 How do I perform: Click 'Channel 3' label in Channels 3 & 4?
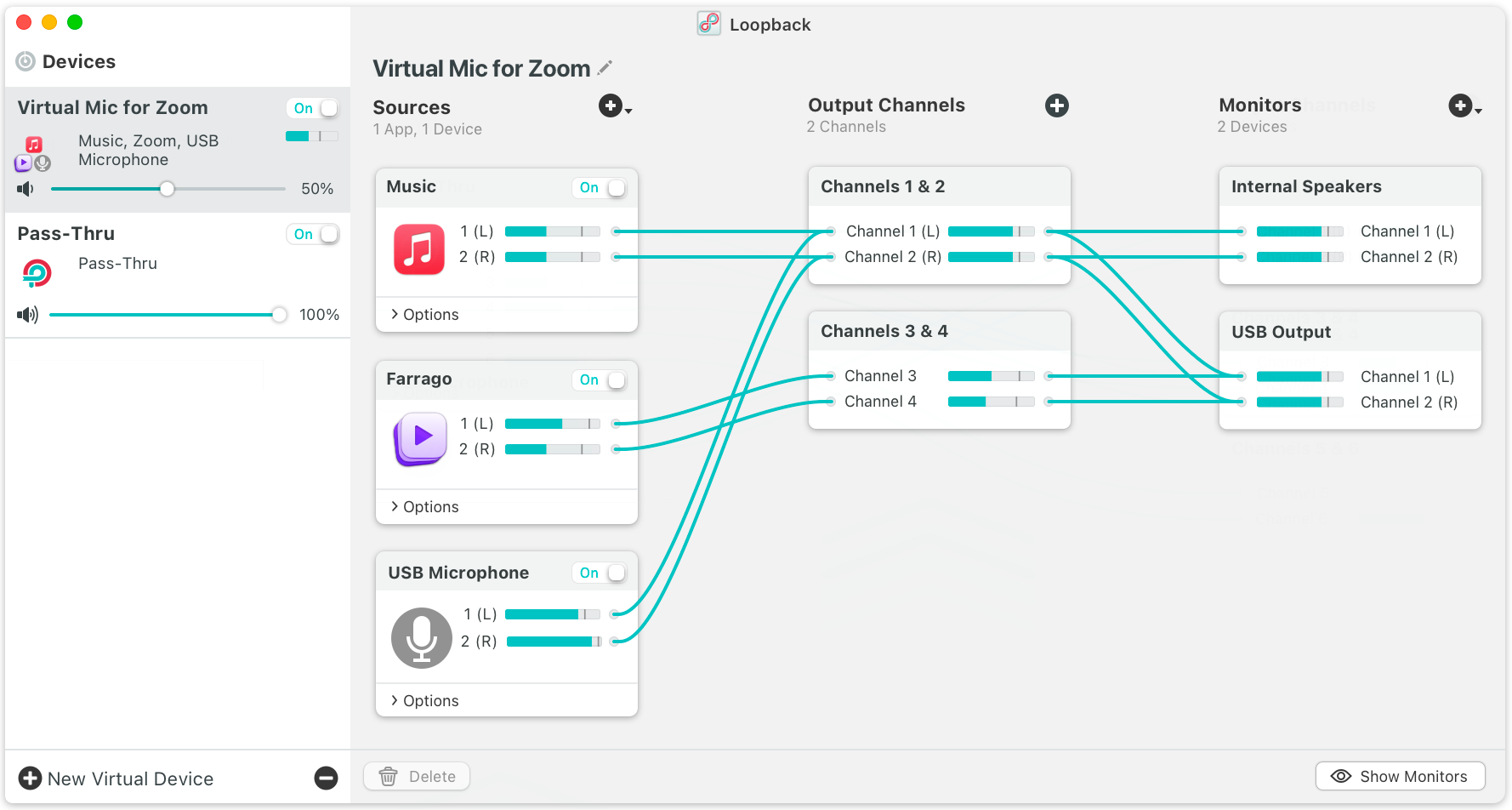point(880,376)
